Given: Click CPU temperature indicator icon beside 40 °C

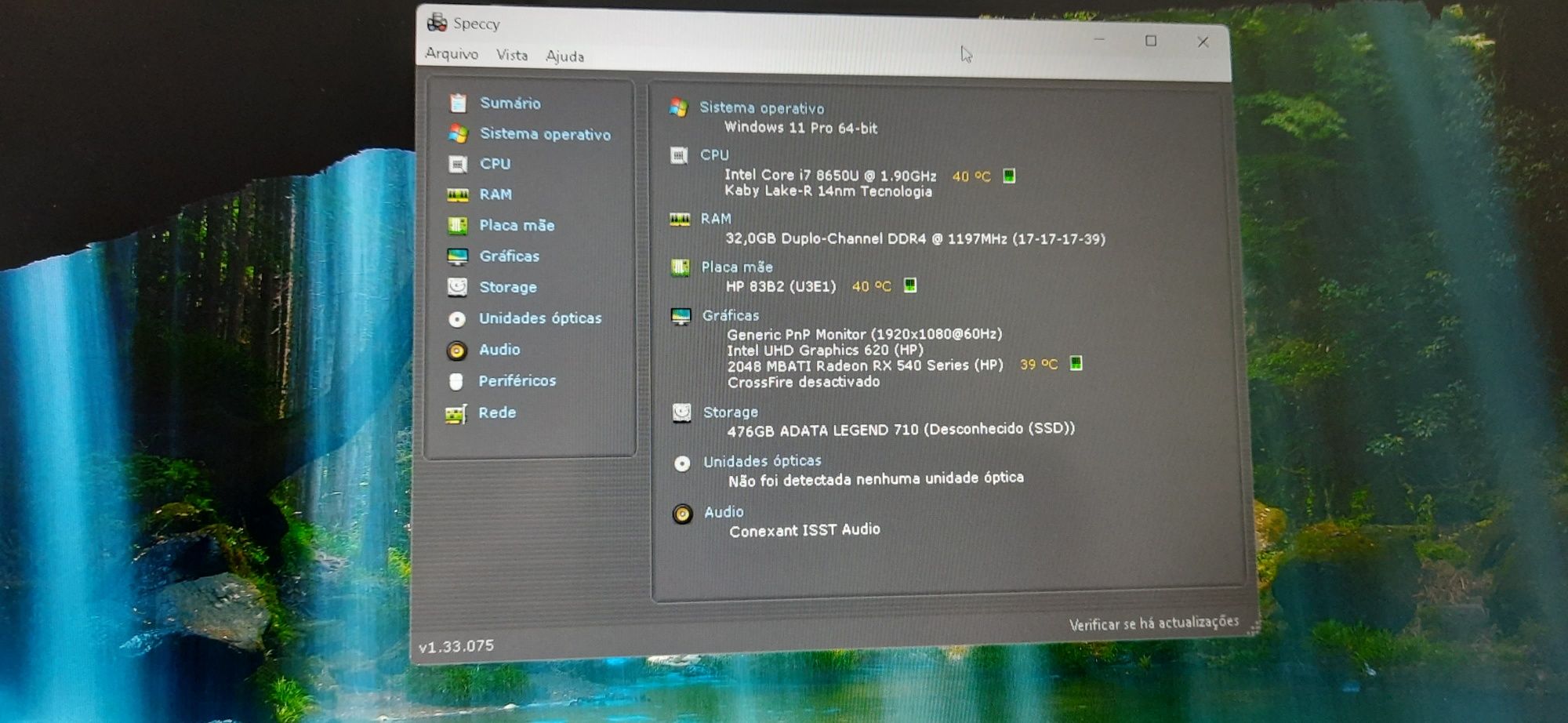Looking at the screenshot, I should pos(1009,176).
